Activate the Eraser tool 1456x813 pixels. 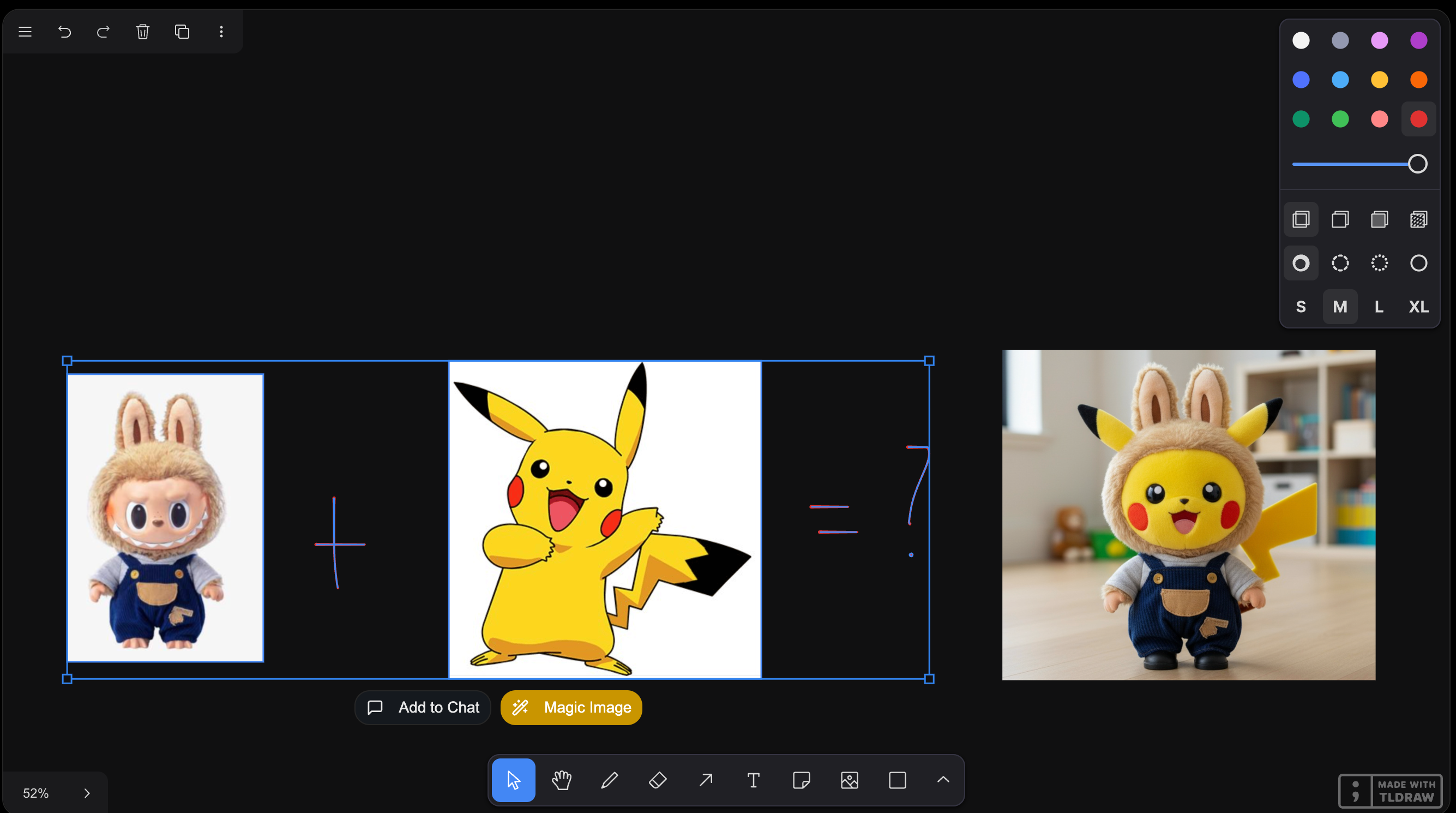point(657,780)
